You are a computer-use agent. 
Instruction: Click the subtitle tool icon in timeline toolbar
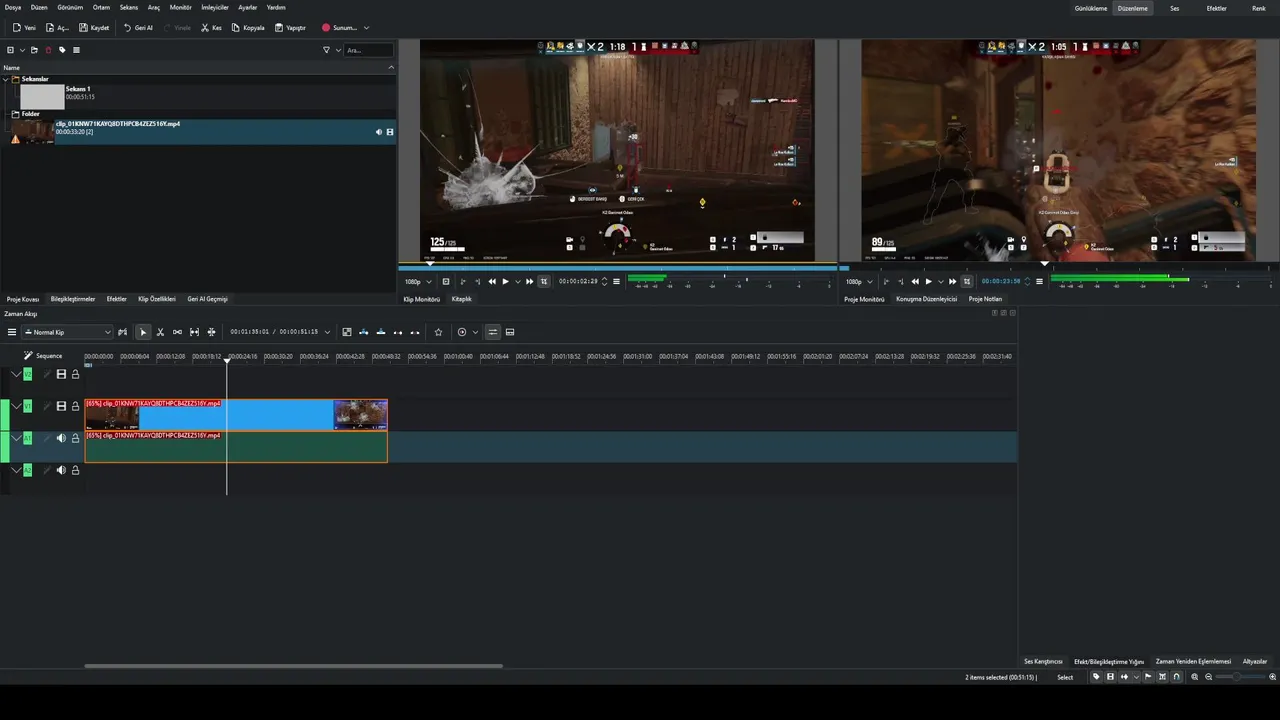pyautogui.click(x=510, y=332)
